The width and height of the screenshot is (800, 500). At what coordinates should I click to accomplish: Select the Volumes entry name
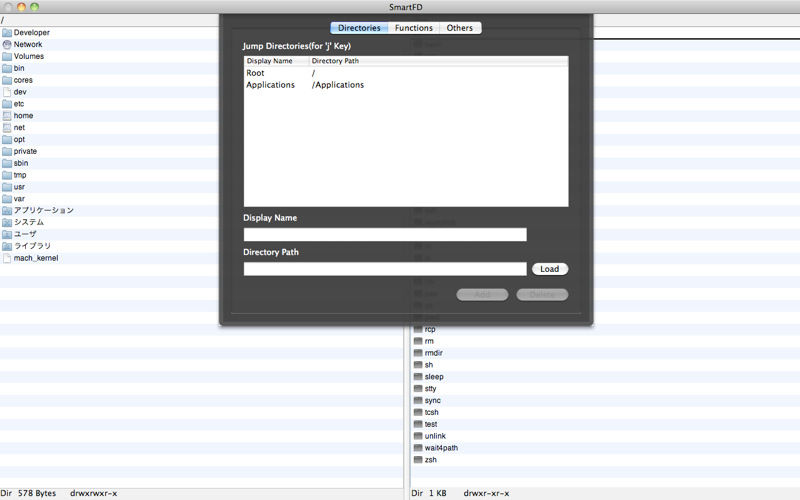[29, 56]
